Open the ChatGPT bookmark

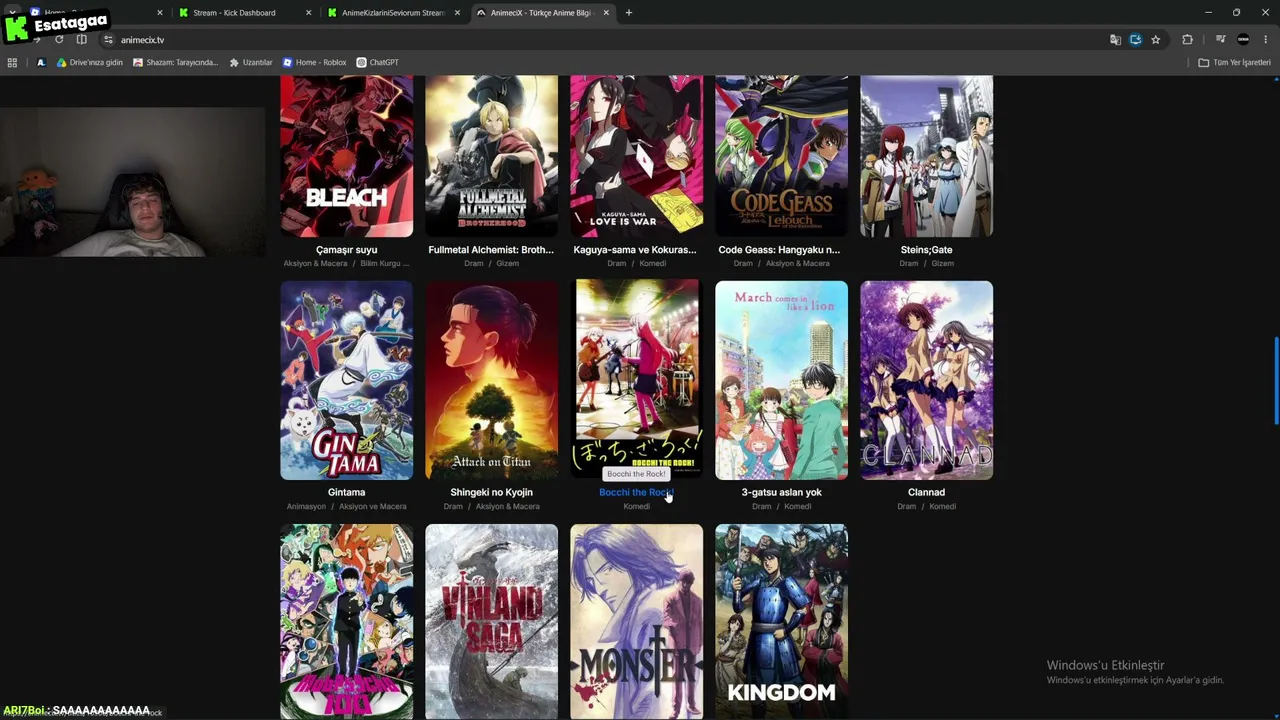(x=378, y=62)
